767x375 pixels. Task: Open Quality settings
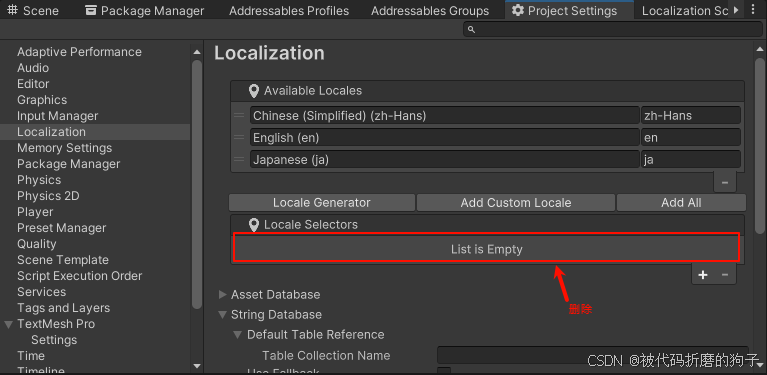coord(37,244)
